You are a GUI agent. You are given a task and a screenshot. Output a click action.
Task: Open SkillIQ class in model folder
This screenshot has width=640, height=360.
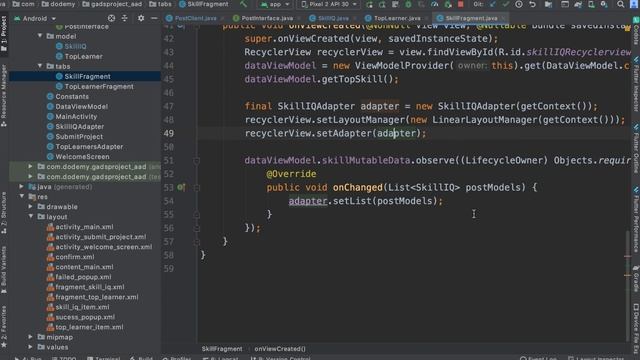click(x=75, y=47)
